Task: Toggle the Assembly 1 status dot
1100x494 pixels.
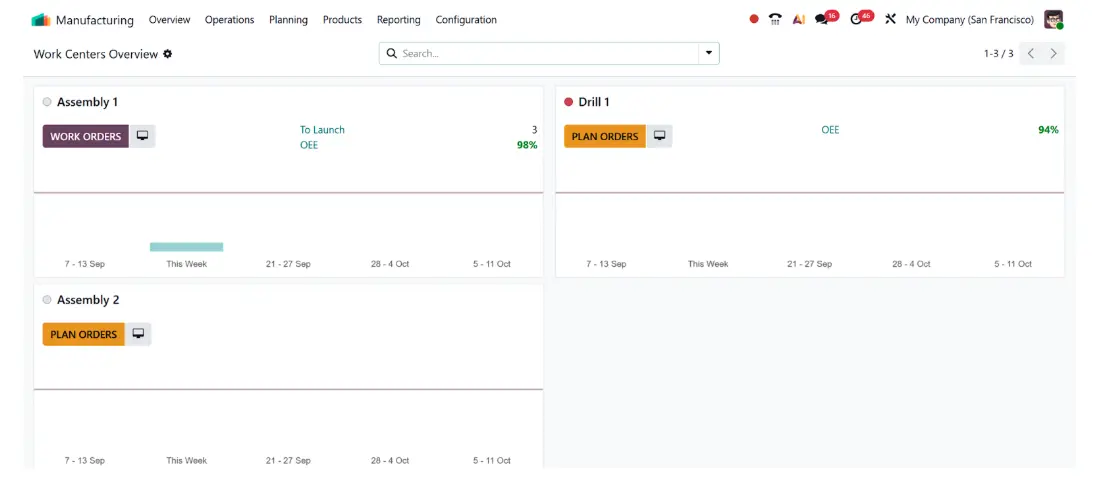Action: [47, 102]
